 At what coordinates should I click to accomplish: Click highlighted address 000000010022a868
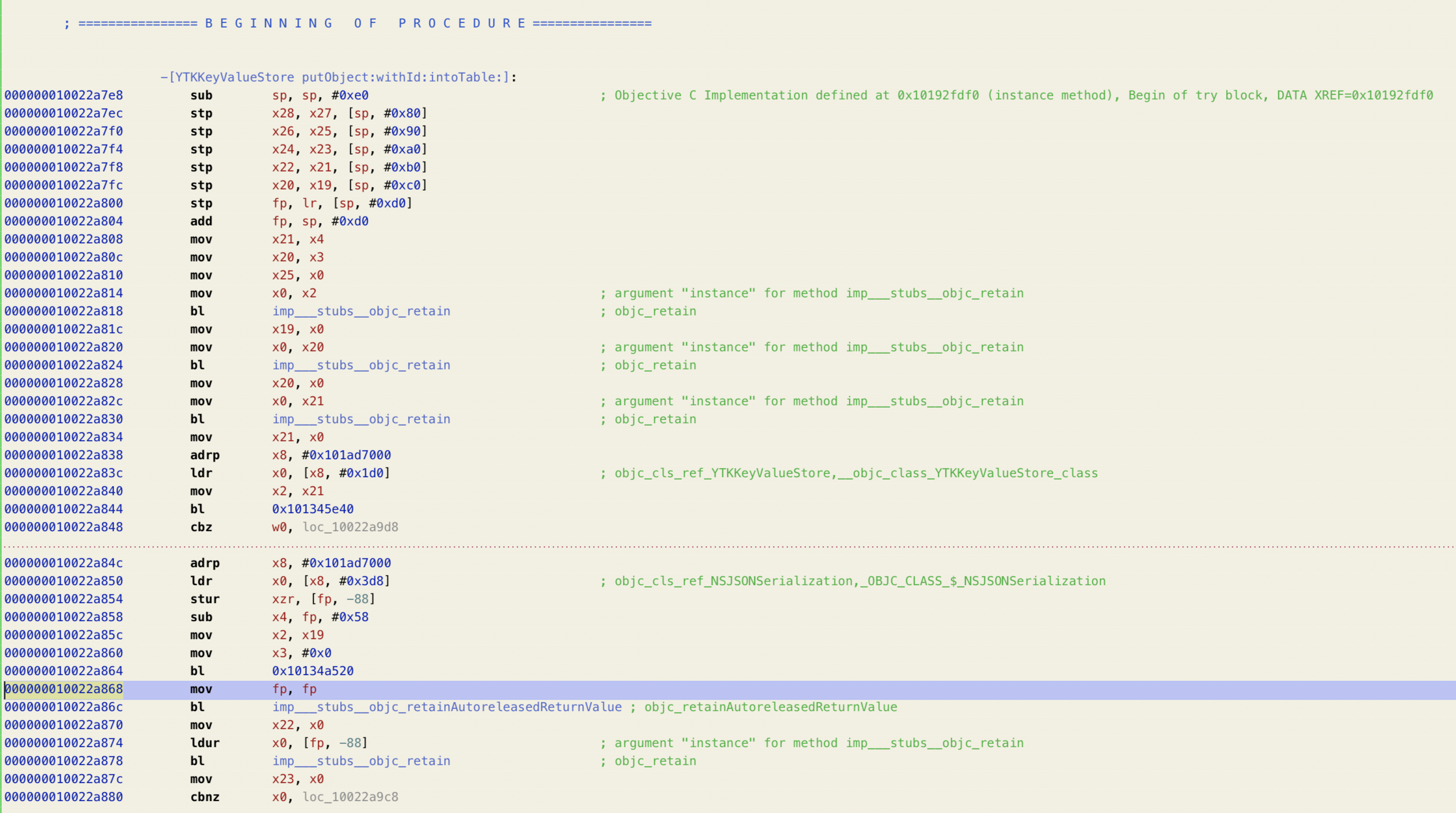64,689
